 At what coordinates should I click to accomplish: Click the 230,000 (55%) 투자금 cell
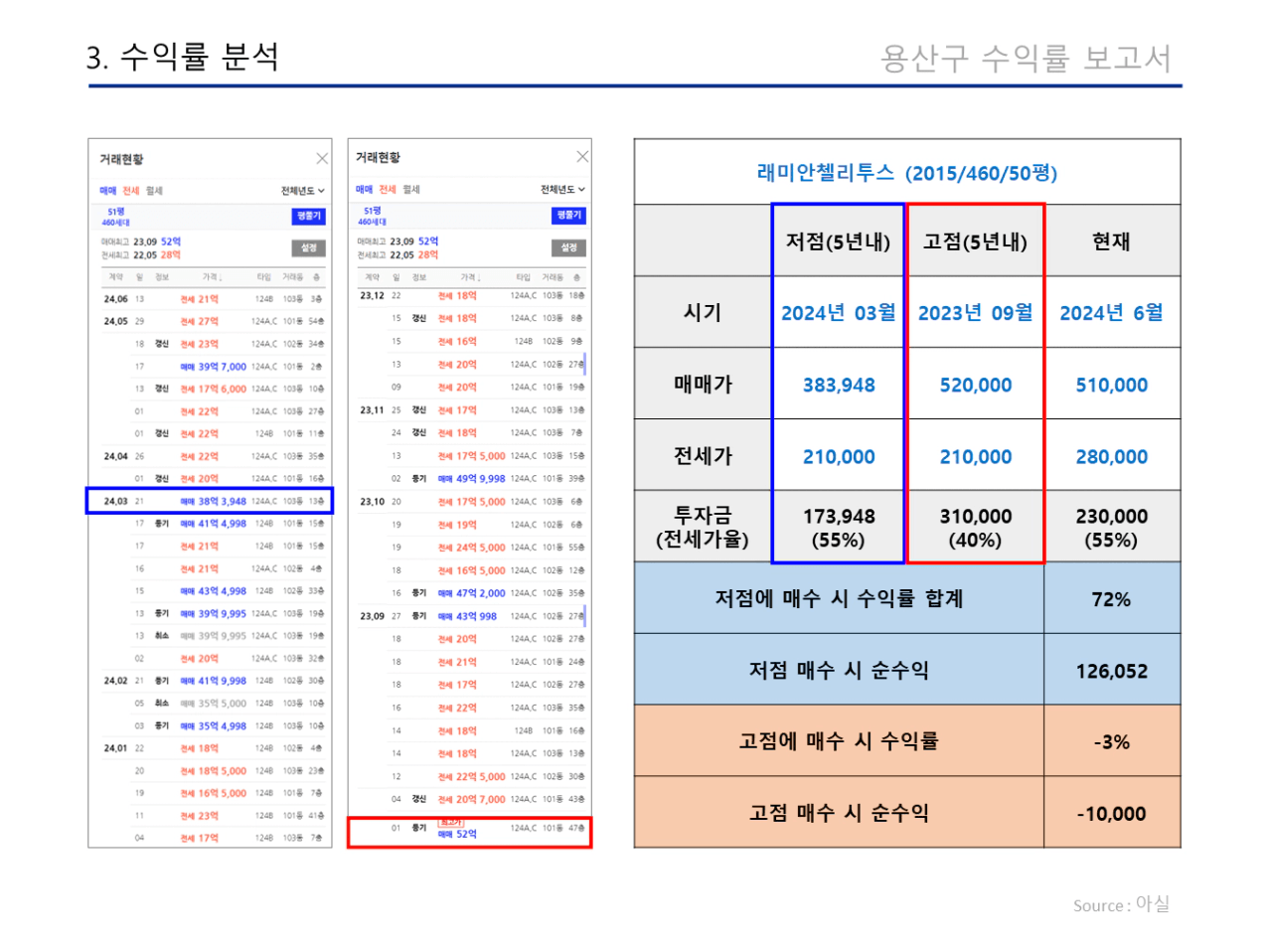pyautogui.click(x=1112, y=528)
